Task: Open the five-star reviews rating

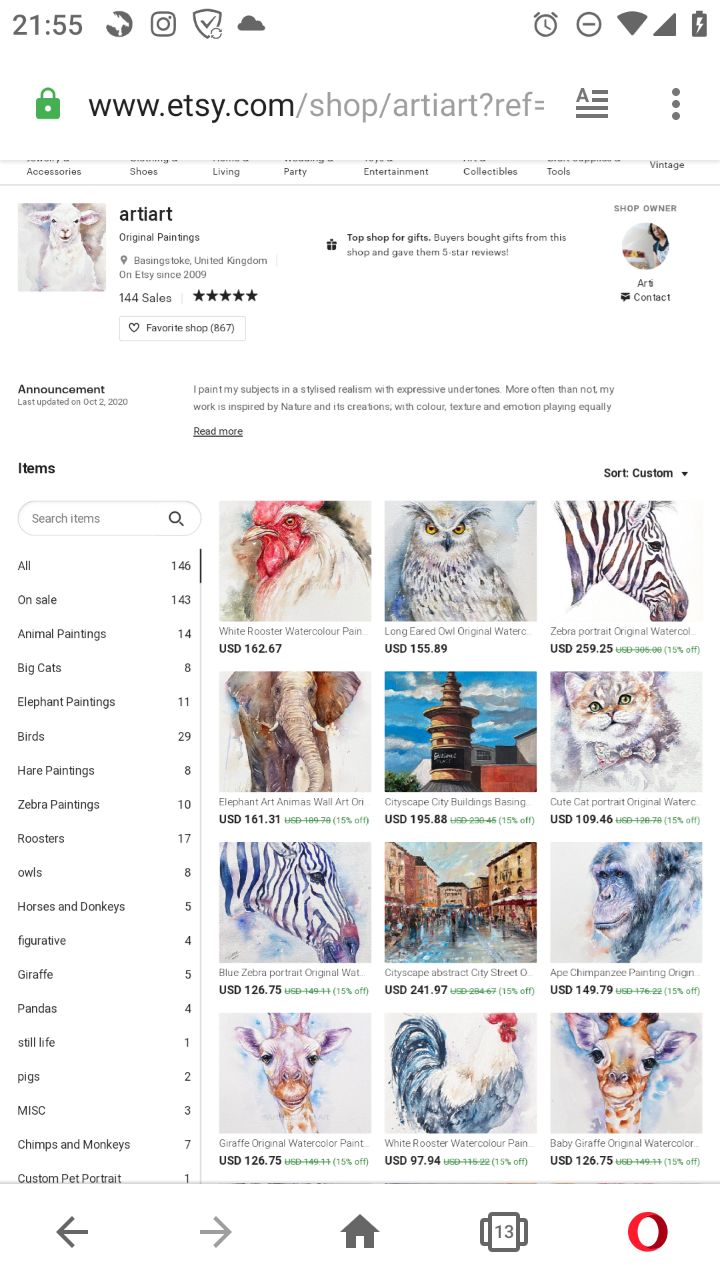Action: tap(225, 296)
